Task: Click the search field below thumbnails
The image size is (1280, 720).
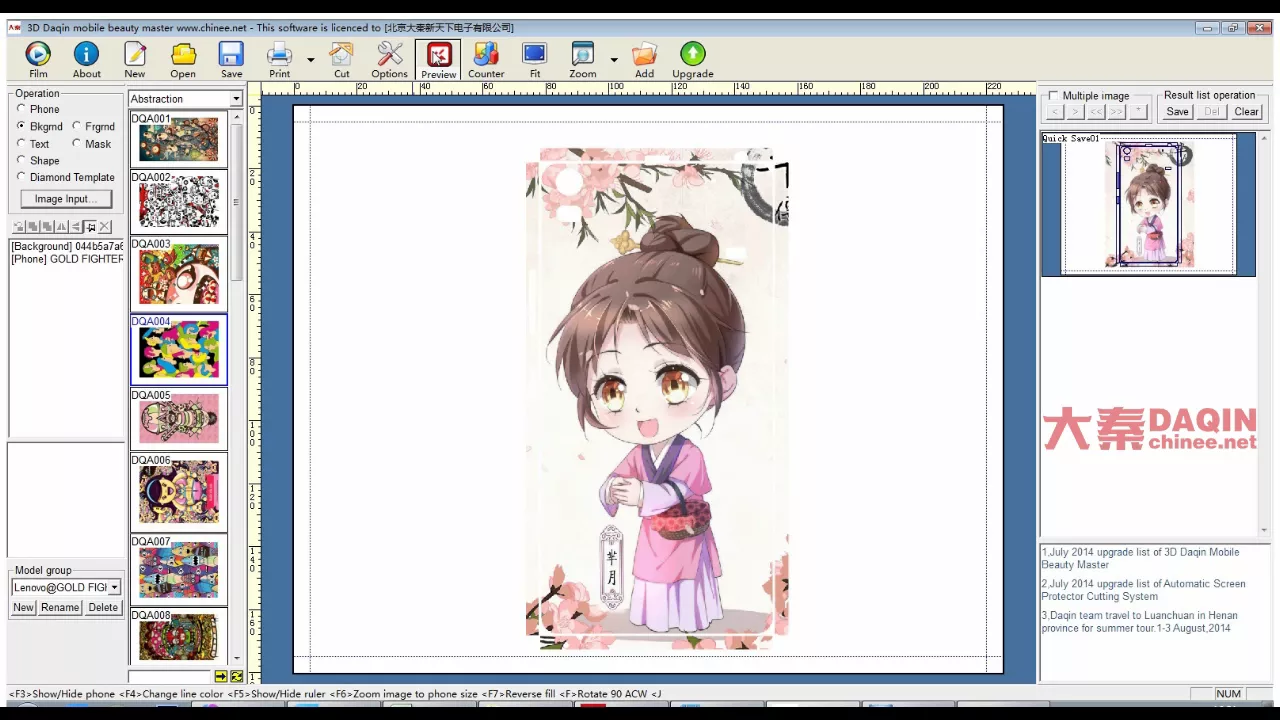Action: pyautogui.click(x=170, y=677)
